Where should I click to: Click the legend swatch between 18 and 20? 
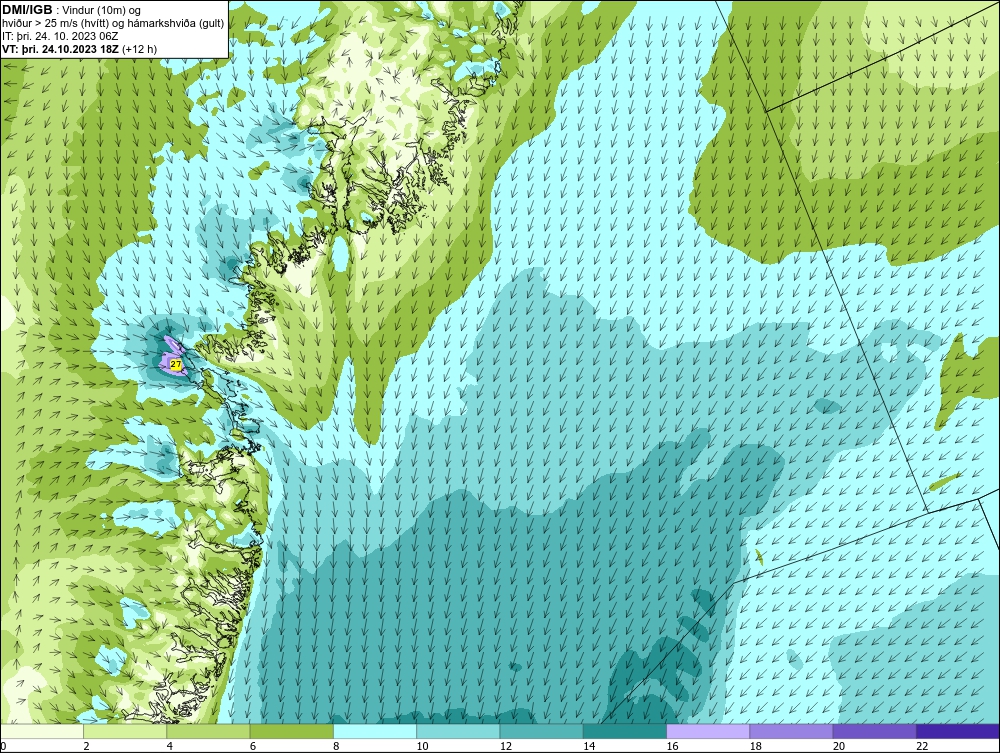[x=791, y=731]
